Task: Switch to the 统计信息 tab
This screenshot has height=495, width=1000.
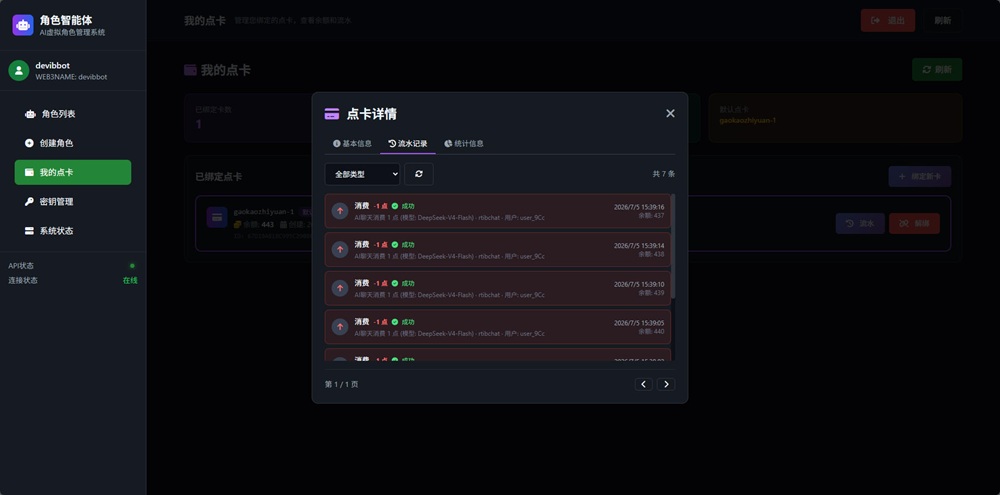Action: pos(464,144)
